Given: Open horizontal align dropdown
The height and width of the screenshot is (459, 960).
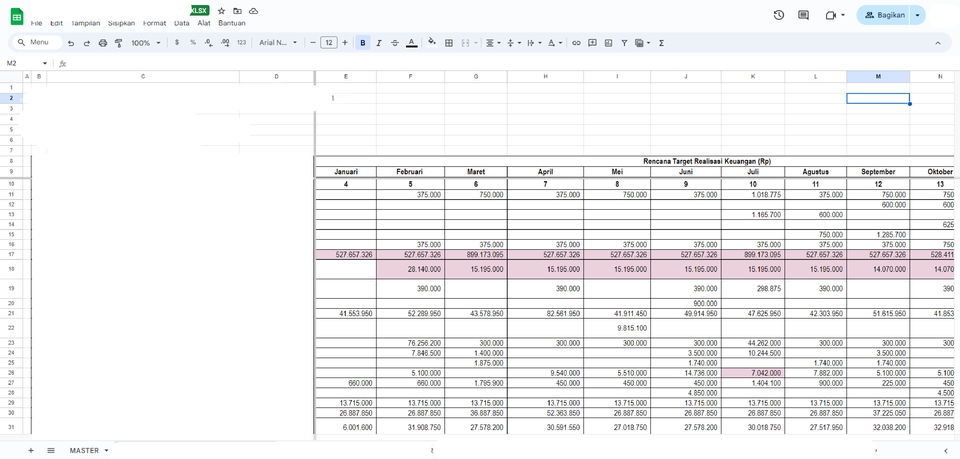Looking at the screenshot, I should [x=492, y=43].
